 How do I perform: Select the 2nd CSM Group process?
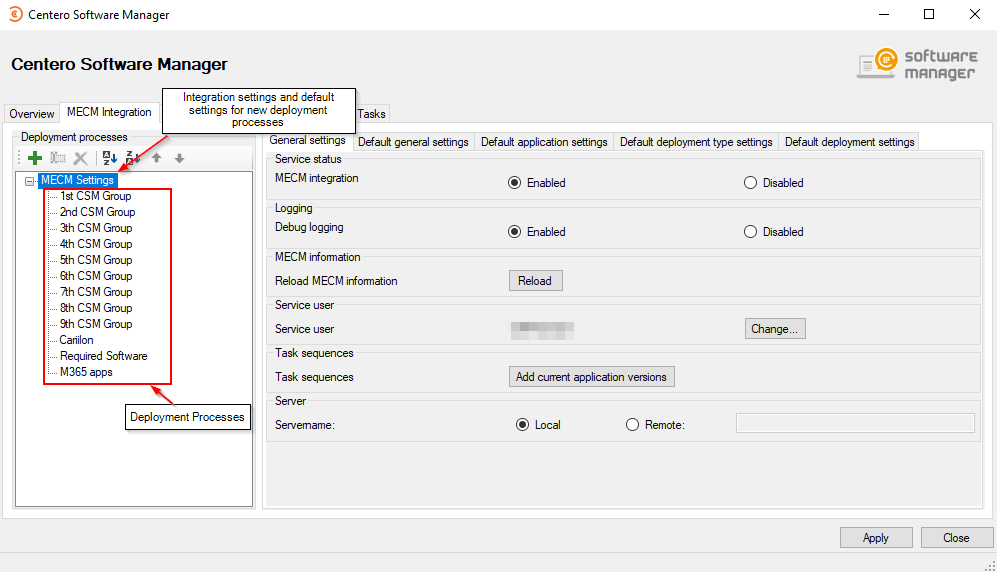(x=97, y=212)
